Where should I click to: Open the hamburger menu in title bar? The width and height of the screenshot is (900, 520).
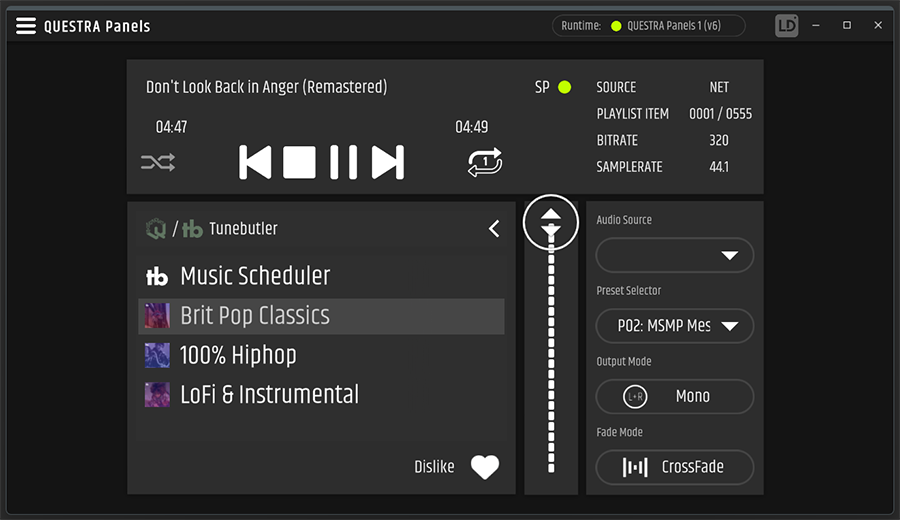(26, 26)
